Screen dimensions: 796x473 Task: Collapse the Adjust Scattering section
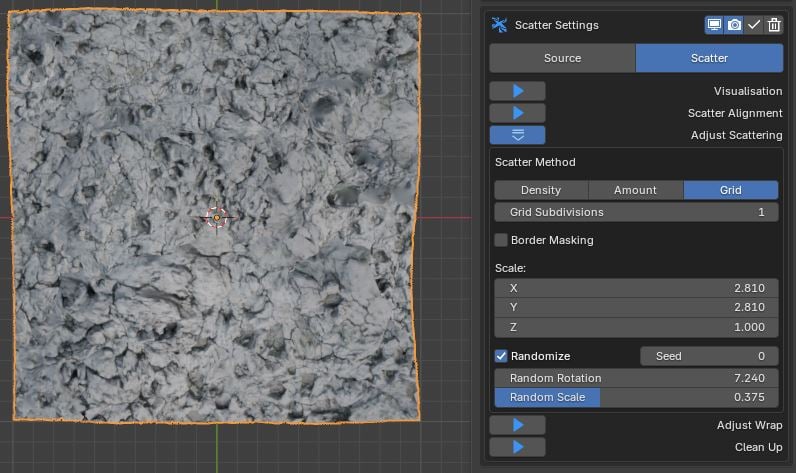[517, 135]
